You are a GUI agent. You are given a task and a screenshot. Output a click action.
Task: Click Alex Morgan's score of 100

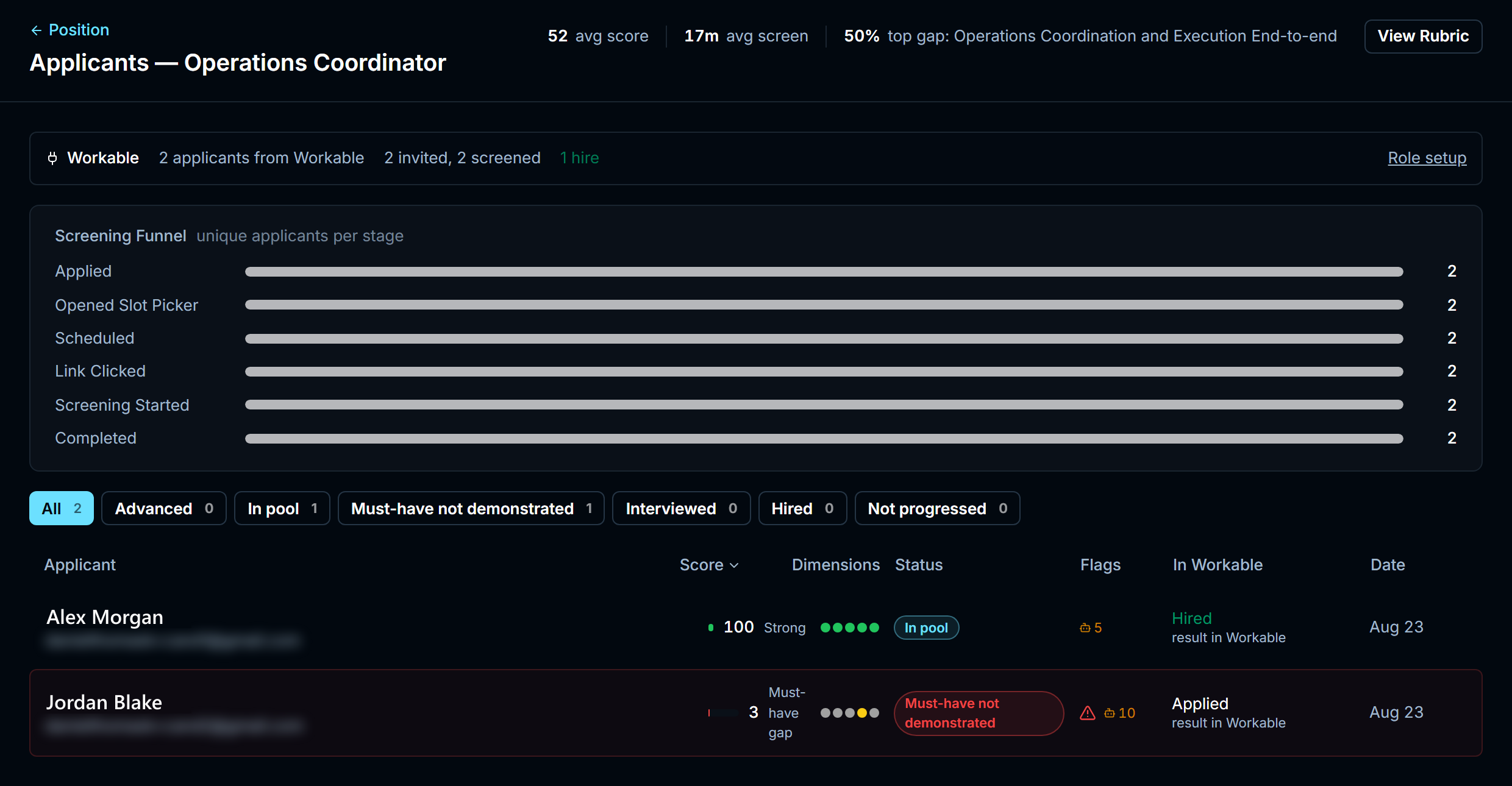[x=738, y=627]
